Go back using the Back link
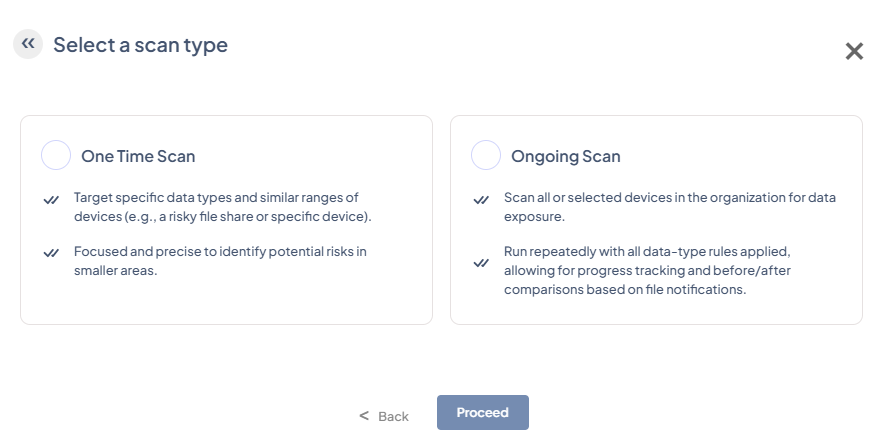Image resolution: width=879 pixels, height=440 pixels. pyautogui.click(x=393, y=416)
